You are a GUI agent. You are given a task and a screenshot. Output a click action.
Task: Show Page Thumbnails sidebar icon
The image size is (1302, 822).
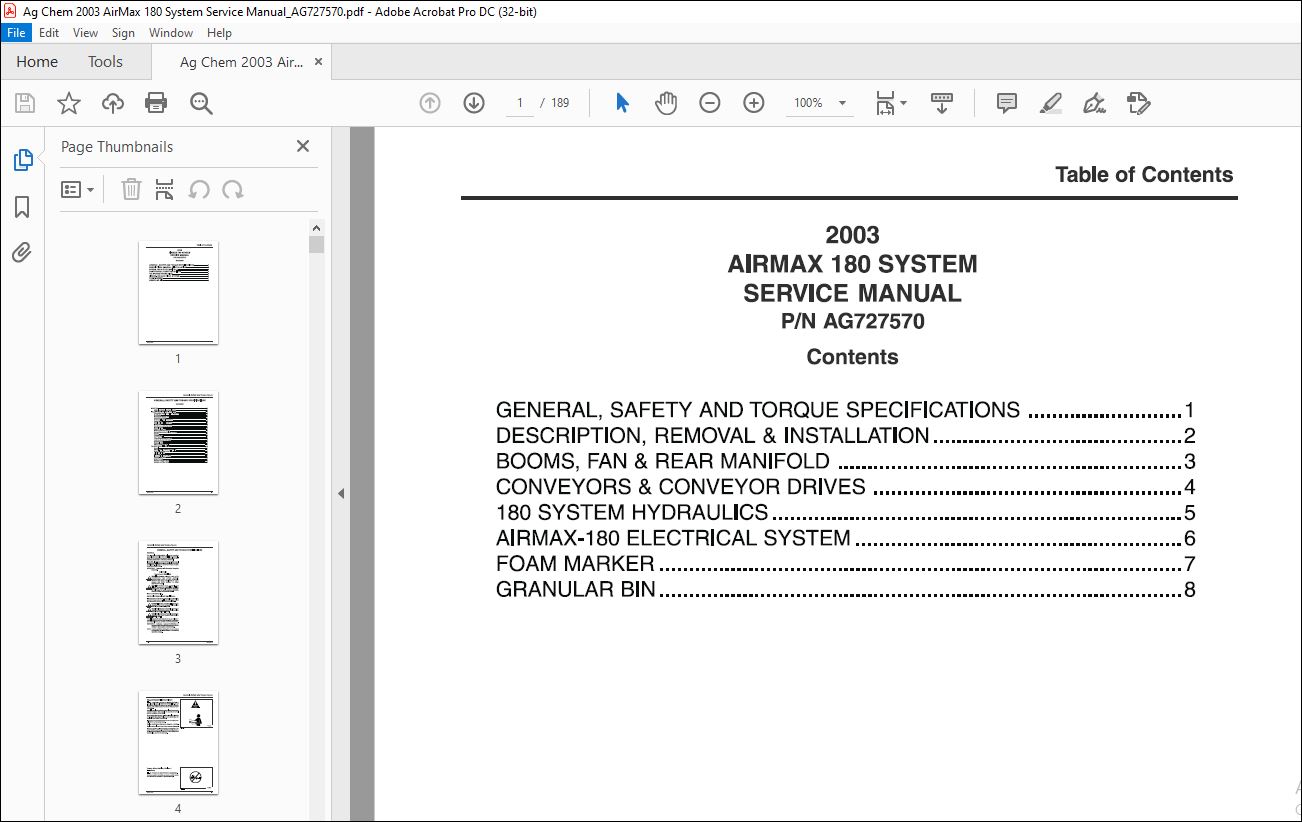[22, 160]
